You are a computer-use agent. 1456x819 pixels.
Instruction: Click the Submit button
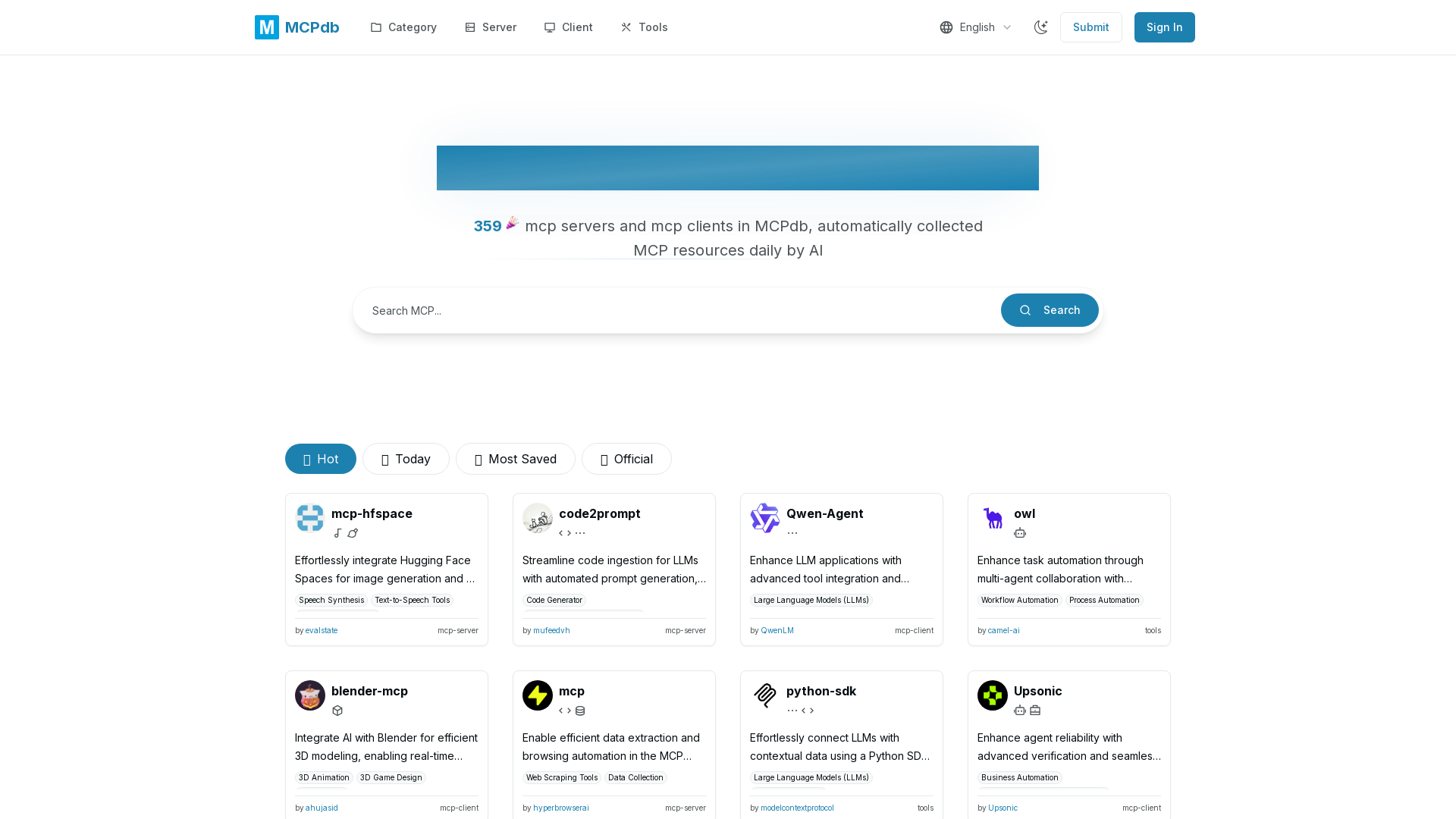click(x=1091, y=27)
